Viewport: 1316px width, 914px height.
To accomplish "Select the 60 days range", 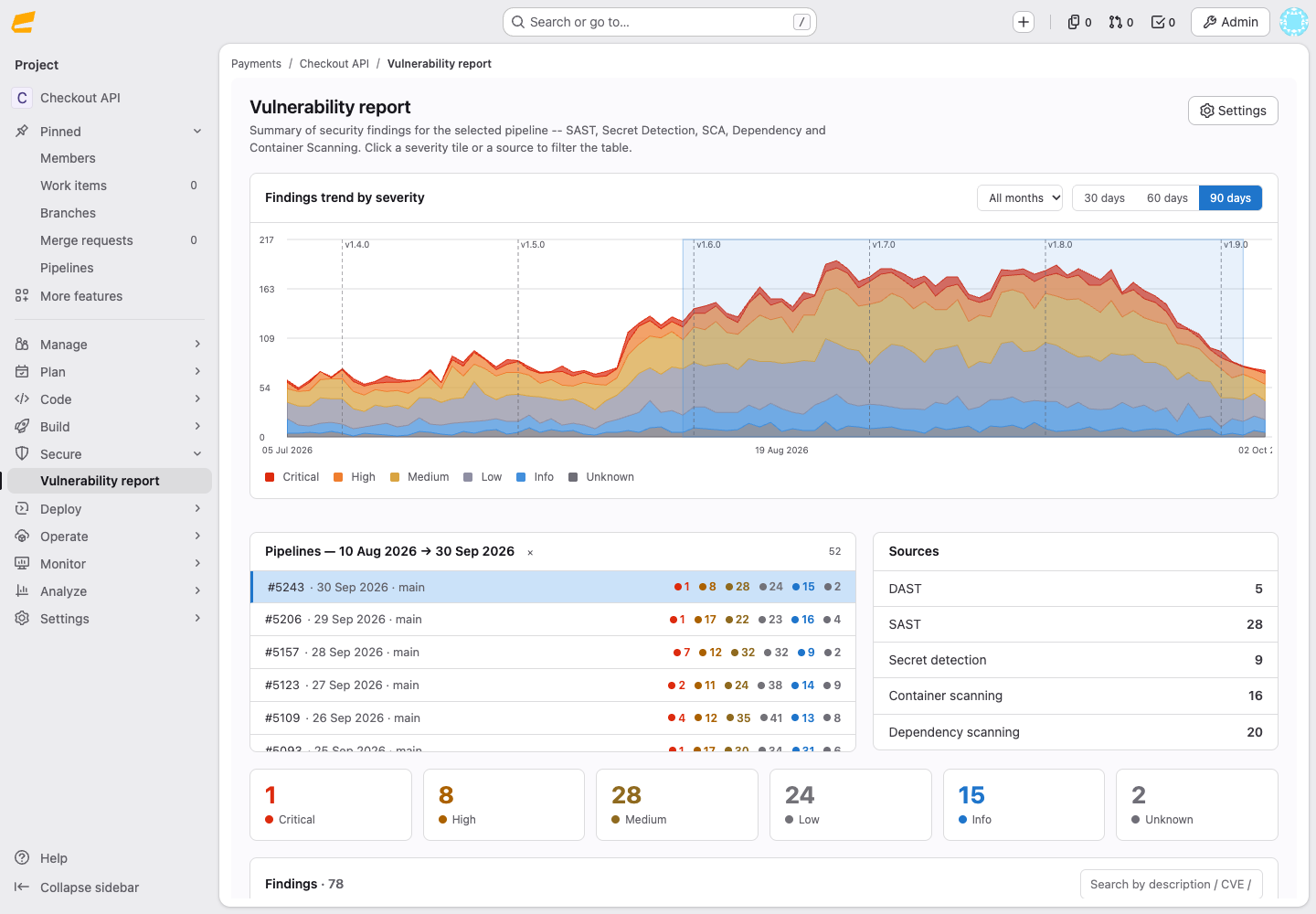I will pos(1167,198).
